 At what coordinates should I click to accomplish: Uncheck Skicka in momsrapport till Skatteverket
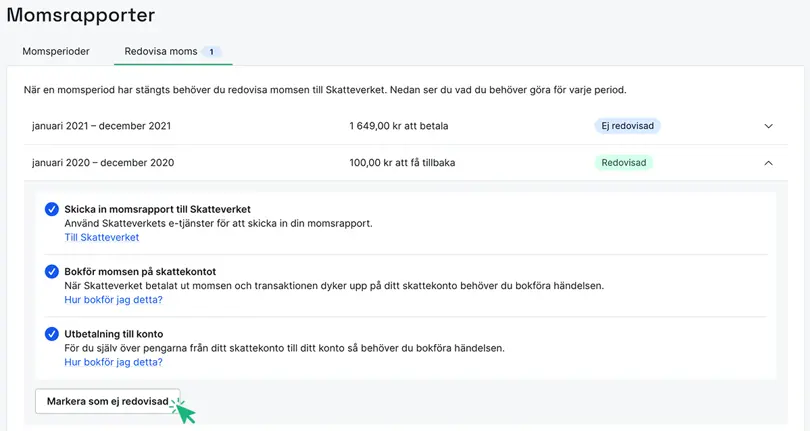click(52, 209)
